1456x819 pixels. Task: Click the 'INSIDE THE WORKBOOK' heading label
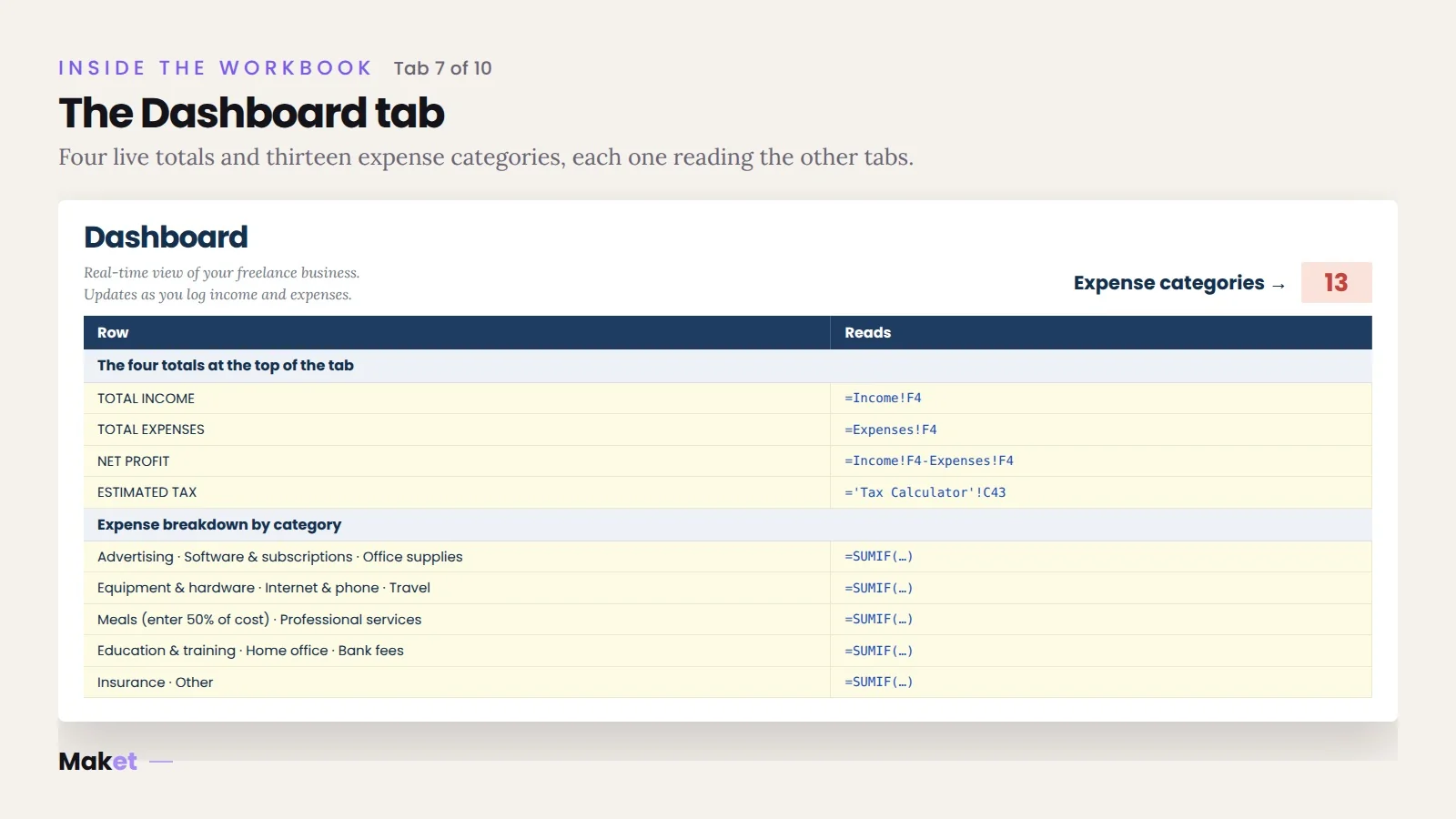tap(216, 68)
